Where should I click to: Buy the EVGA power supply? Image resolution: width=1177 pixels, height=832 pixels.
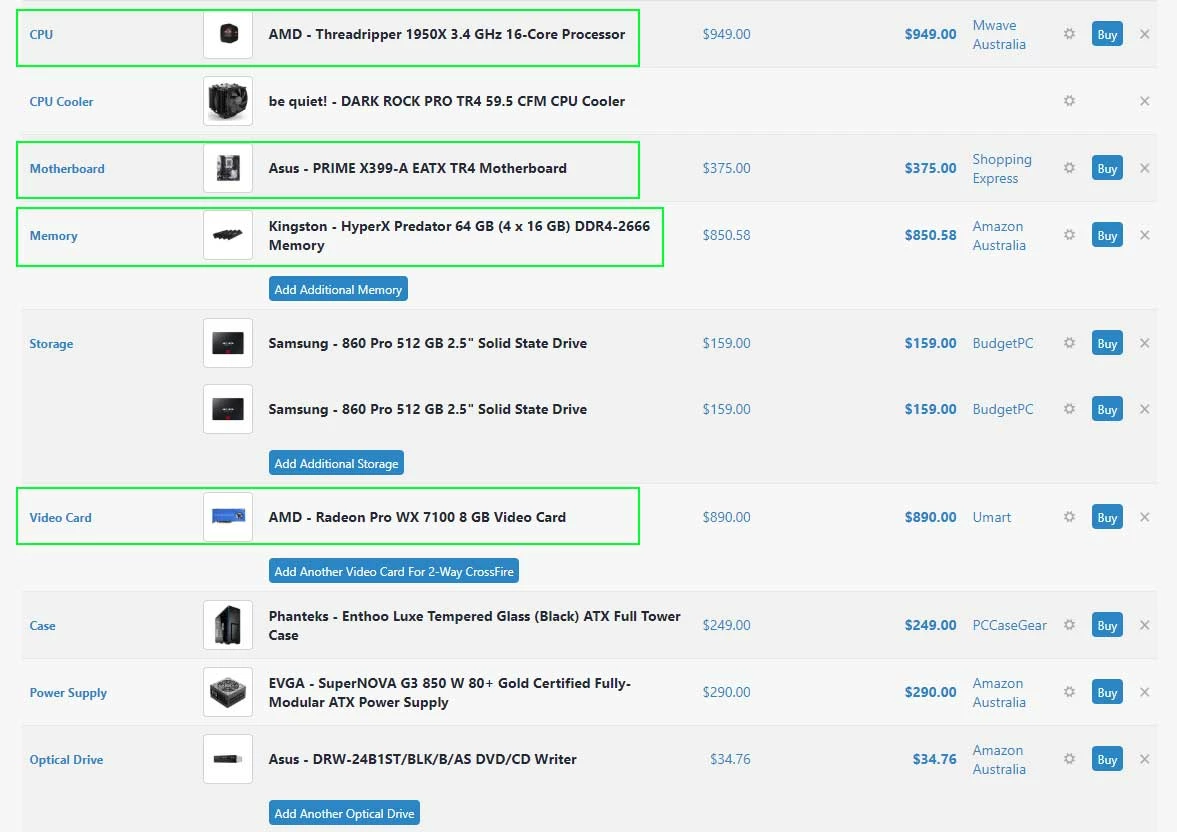1107,692
